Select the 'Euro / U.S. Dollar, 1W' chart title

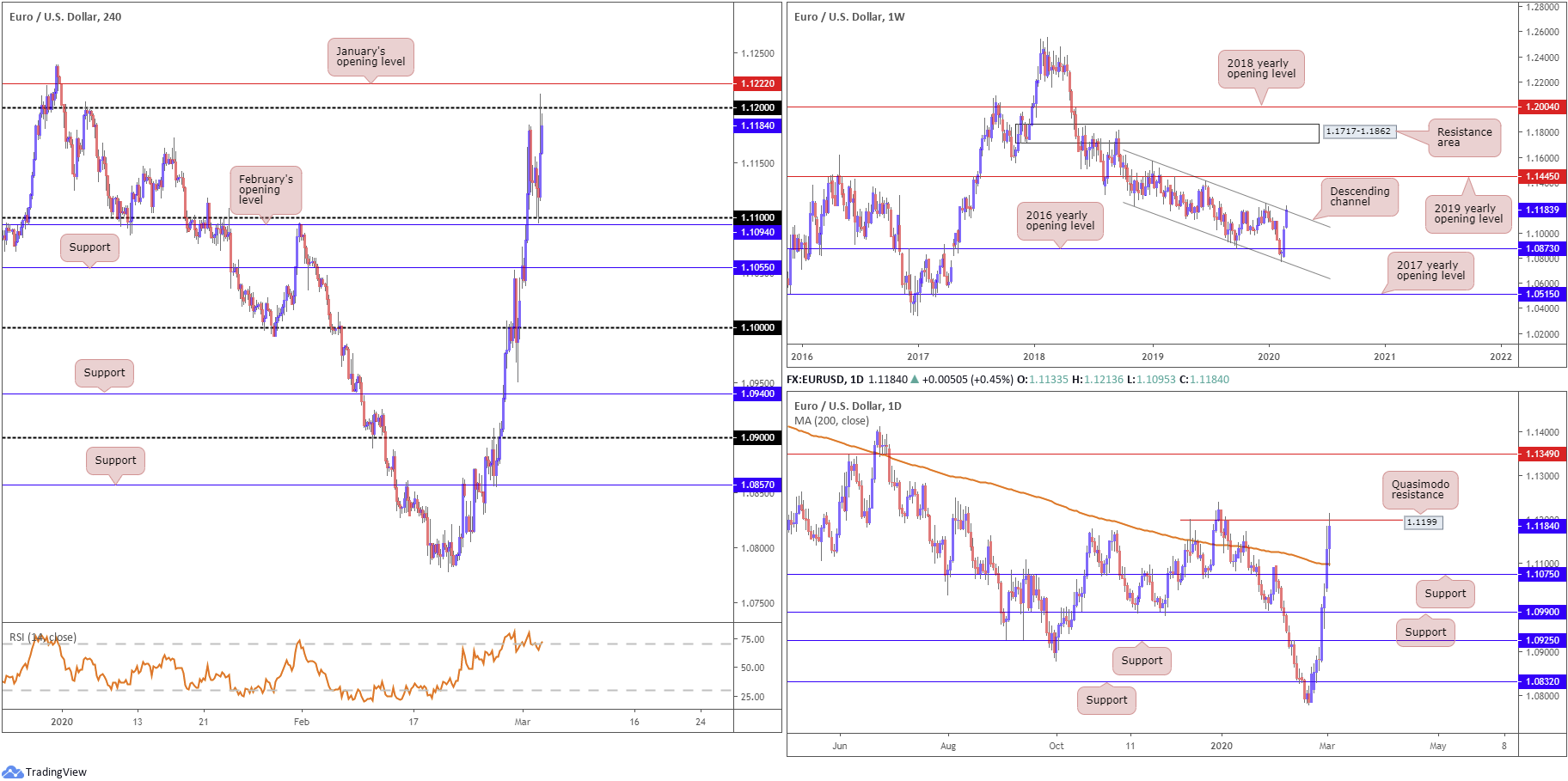click(x=849, y=16)
